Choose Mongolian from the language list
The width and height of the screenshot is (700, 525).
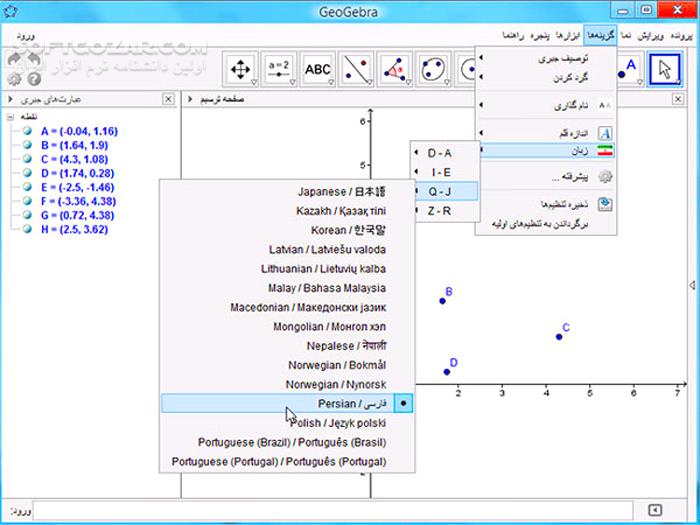[288, 326]
